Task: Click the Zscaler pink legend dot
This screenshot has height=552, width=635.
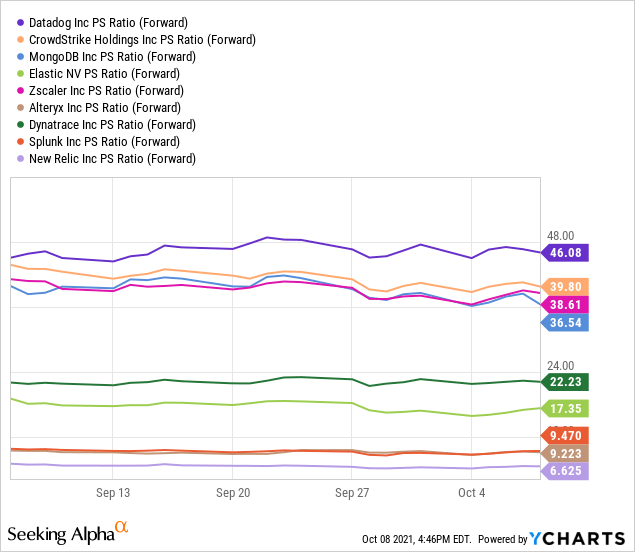Action: [18, 90]
